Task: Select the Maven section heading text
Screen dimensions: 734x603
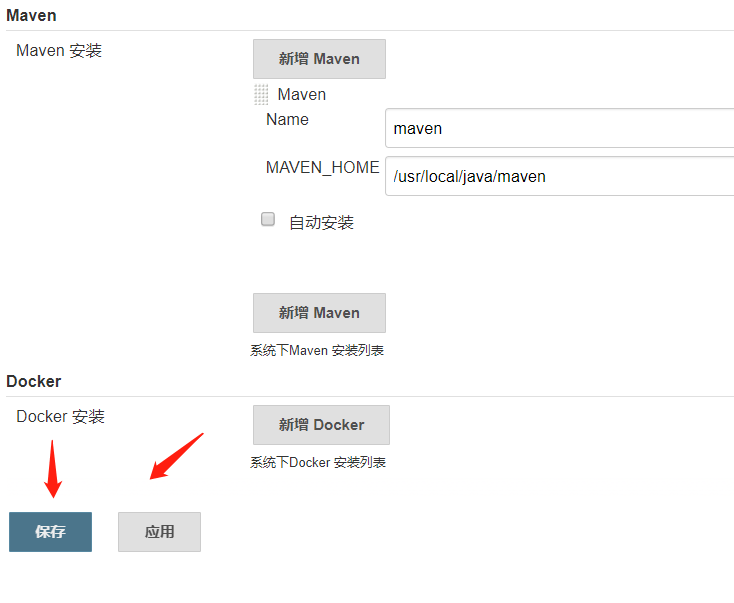Action: point(31,15)
